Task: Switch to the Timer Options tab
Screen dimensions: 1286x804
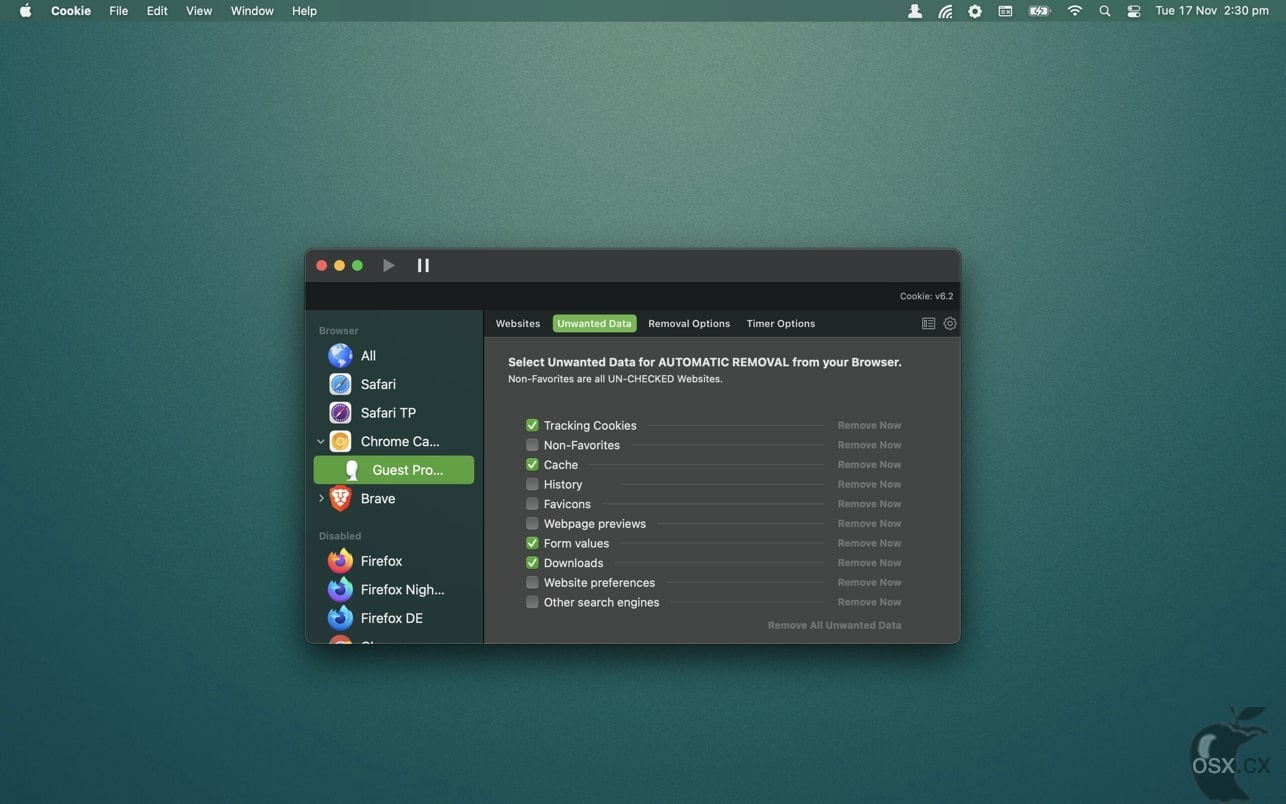Action: tap(781, 324)
